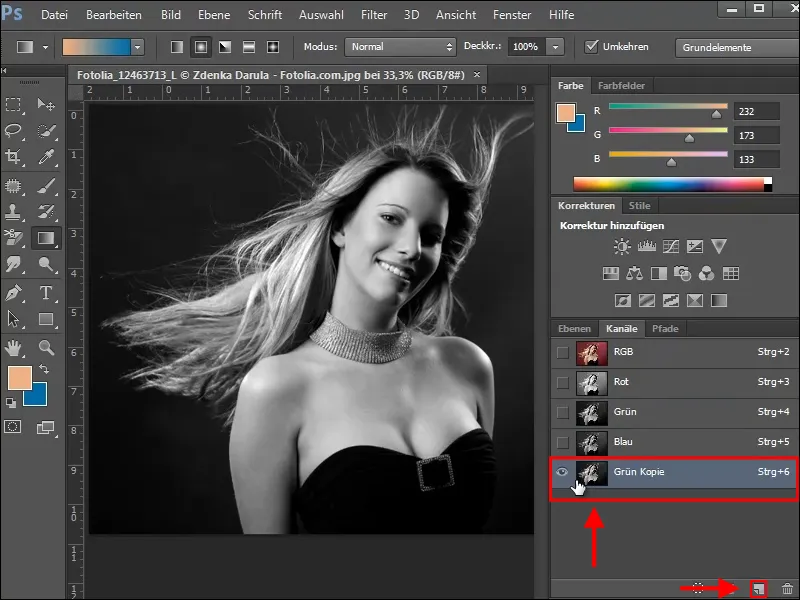The height and width of the screenshot is (600, 800).
Task: Select the Lasso tool
Action: [x=13, y=131]
